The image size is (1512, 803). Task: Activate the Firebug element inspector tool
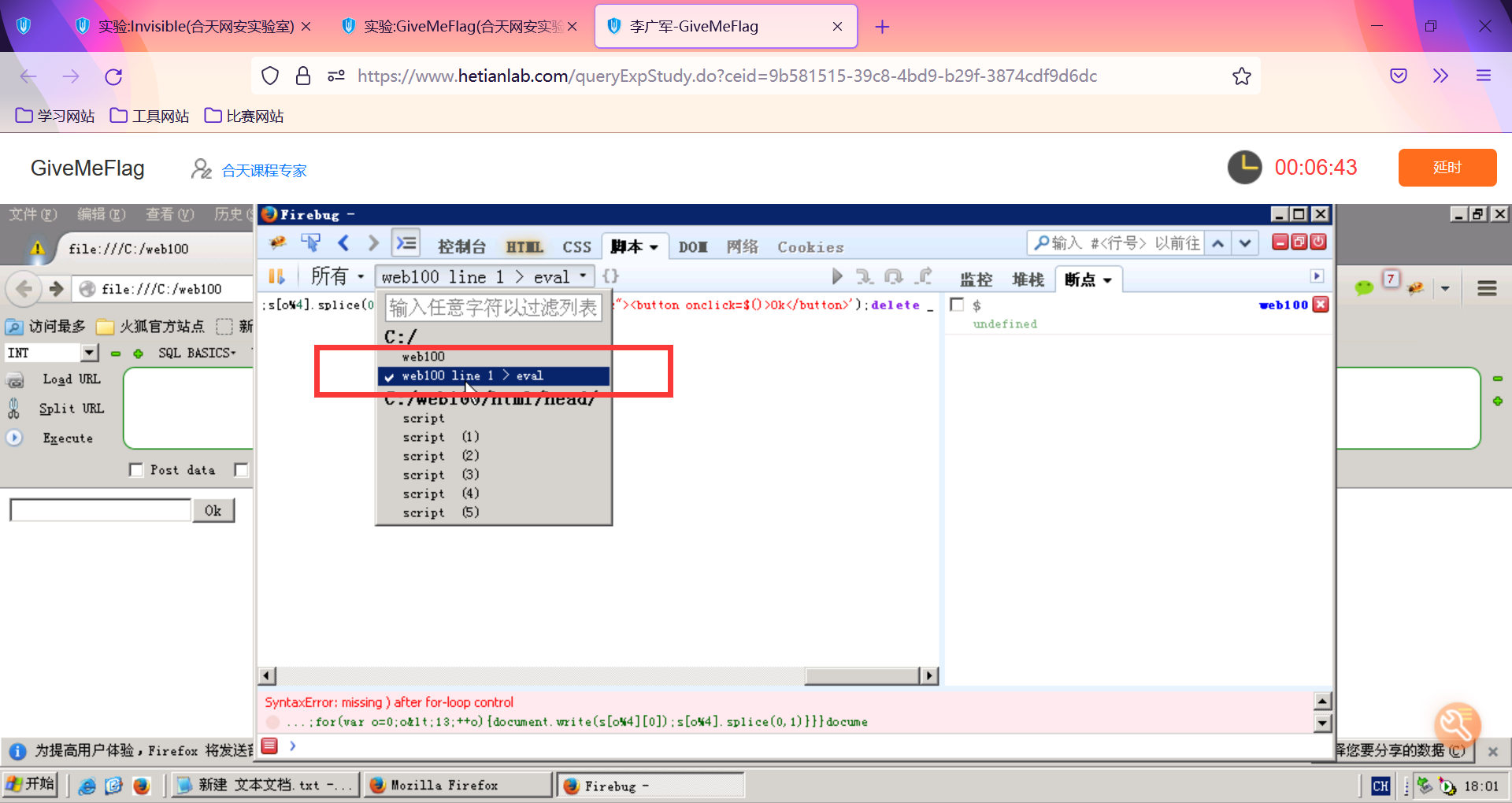[311, 243]
